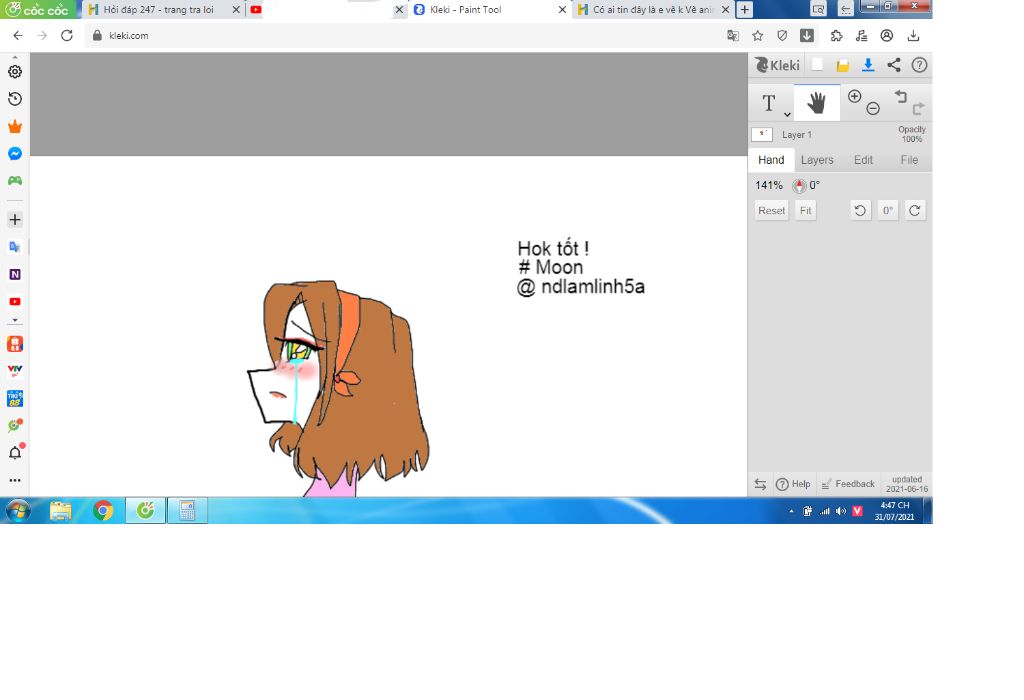The width and height of the screenshot is (1024, 700).
Task: Switch to Hỏi đáp 247 tab
Action: click(x=163, y=10)
